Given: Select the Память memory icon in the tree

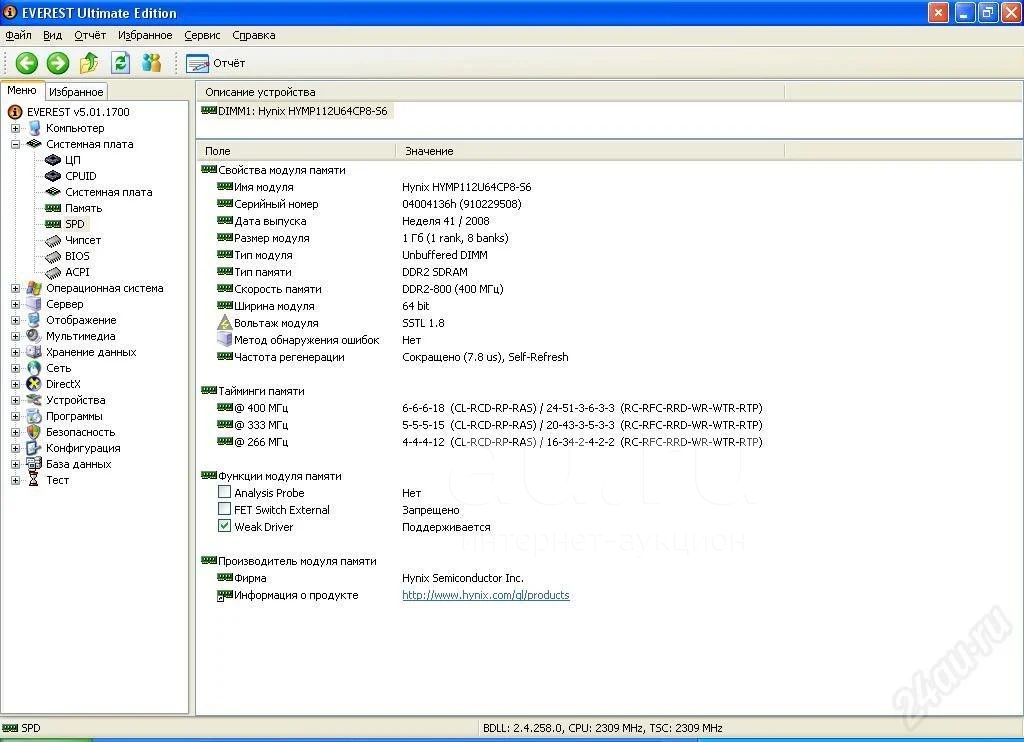Looking at the screenshot, I should (x=53, y=208).
